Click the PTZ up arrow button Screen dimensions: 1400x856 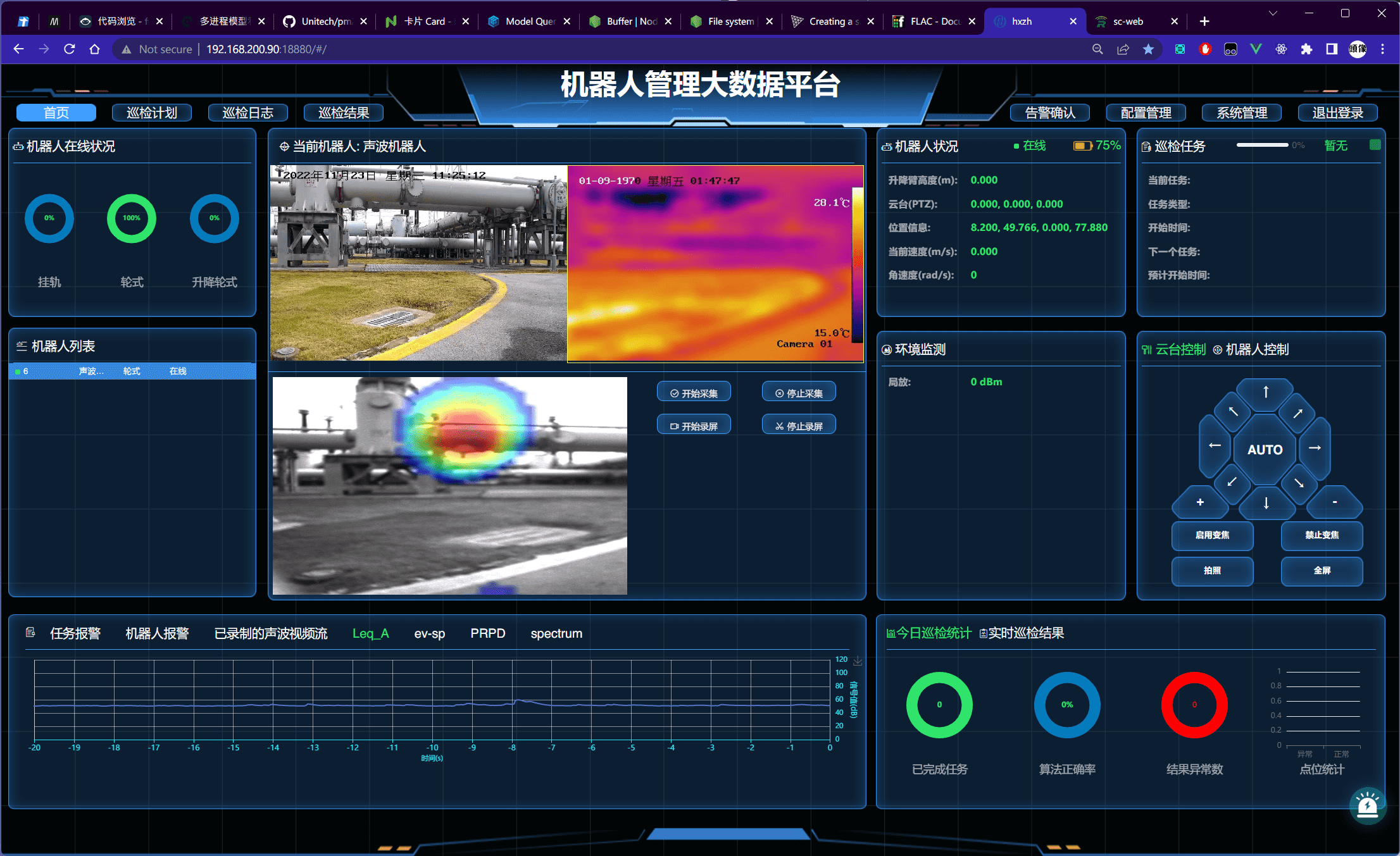[1265, 392]
